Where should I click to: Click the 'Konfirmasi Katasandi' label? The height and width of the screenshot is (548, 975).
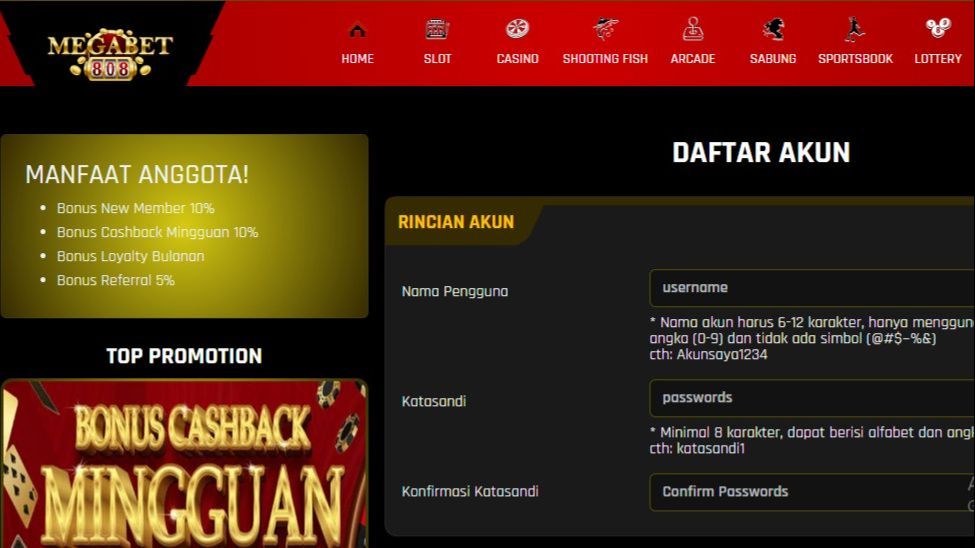pyautogui.click(x=470, y=491)
